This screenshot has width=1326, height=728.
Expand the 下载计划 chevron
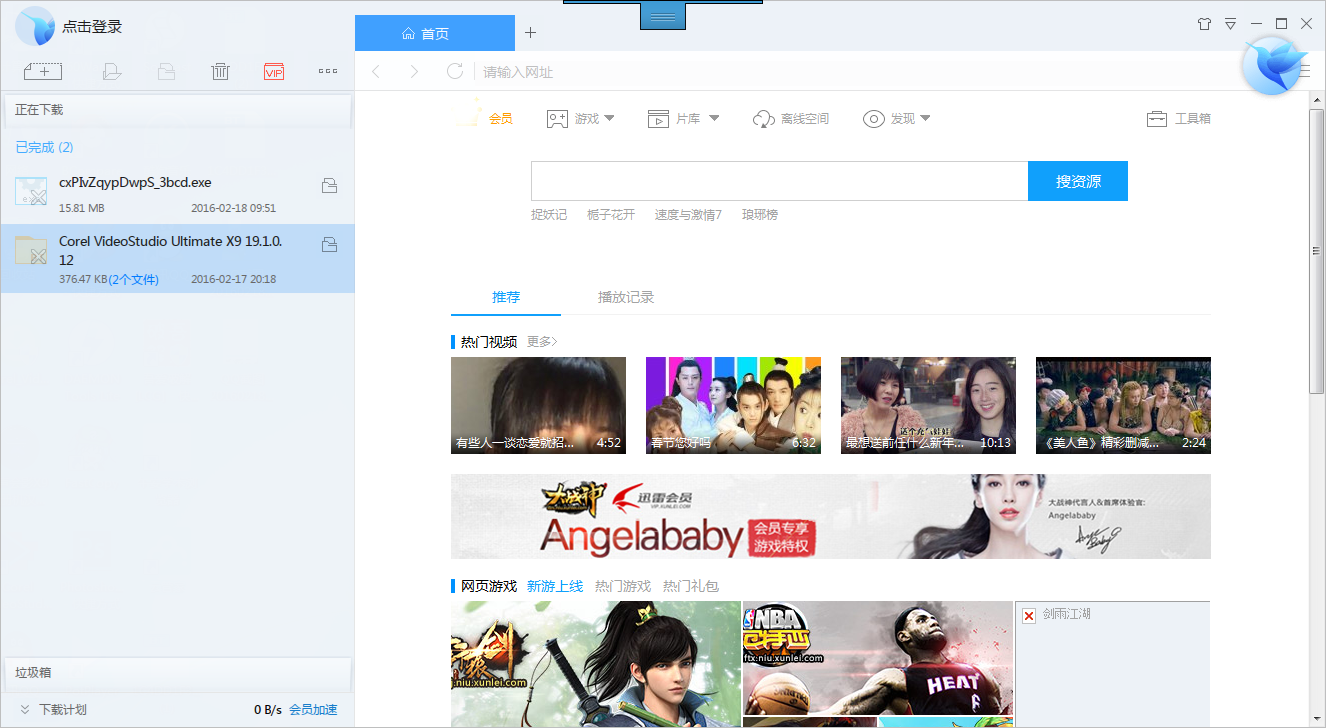point(25,710)
